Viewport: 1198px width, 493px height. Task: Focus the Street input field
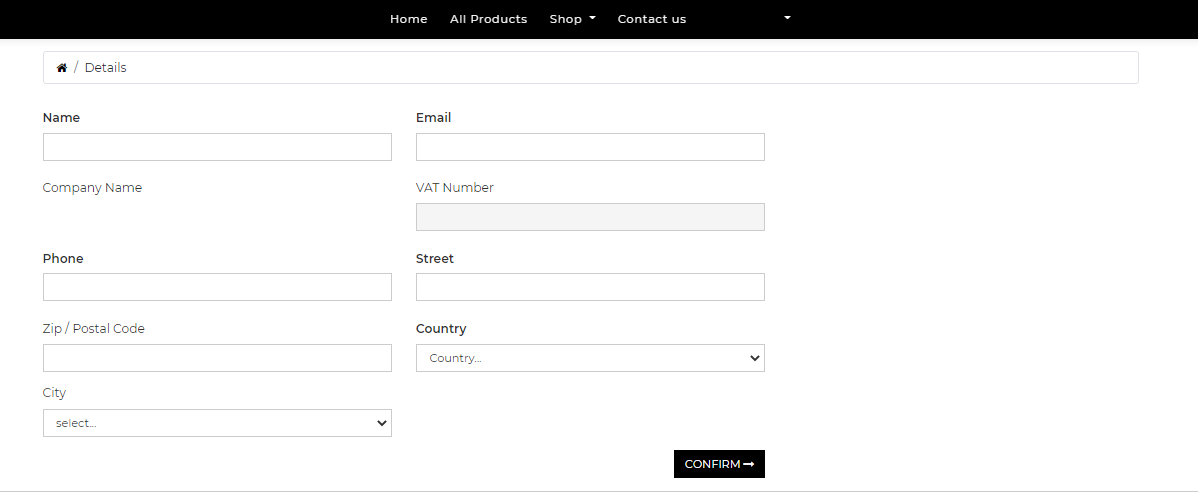point(590,287)
